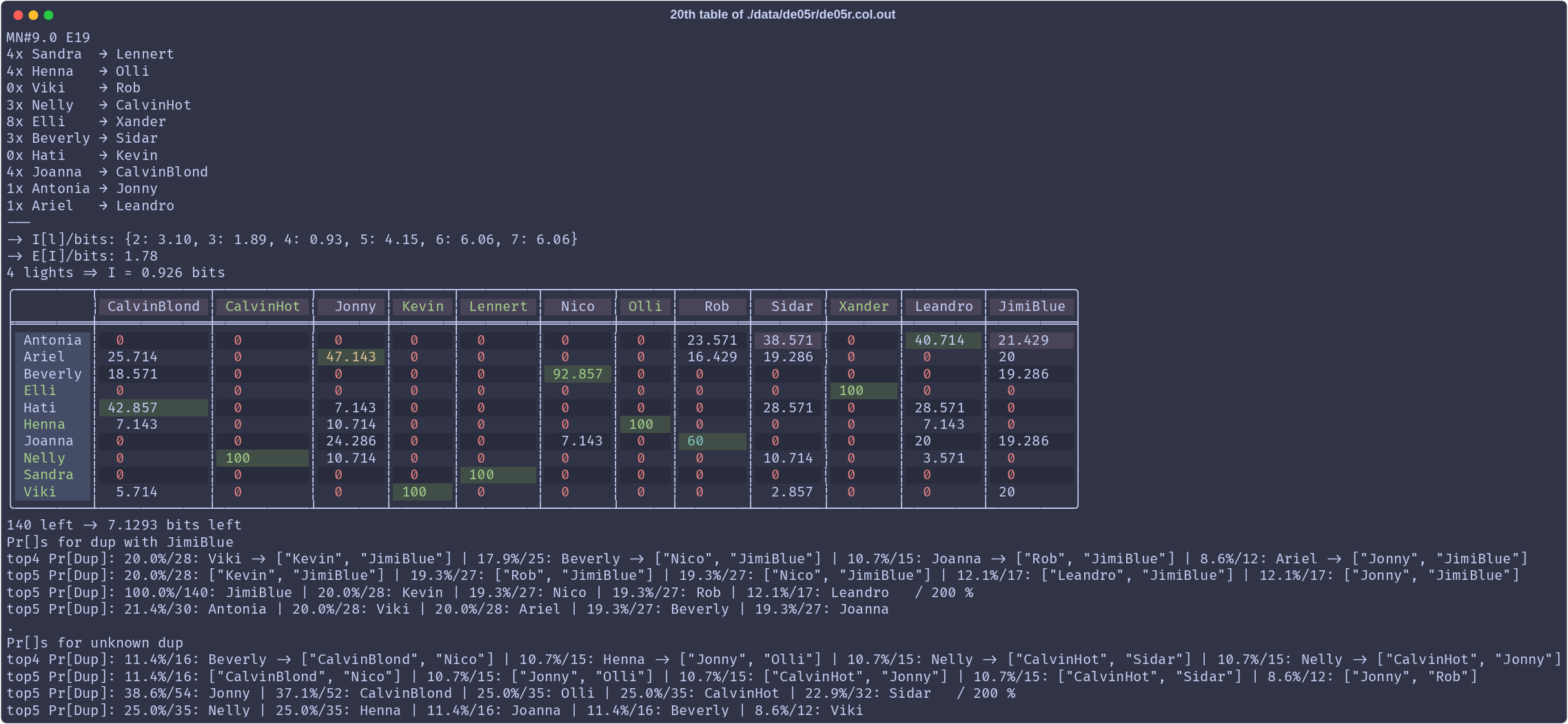Select the Antonia row label
This screenshot has width=1568, height=724.
click(52, 340)
